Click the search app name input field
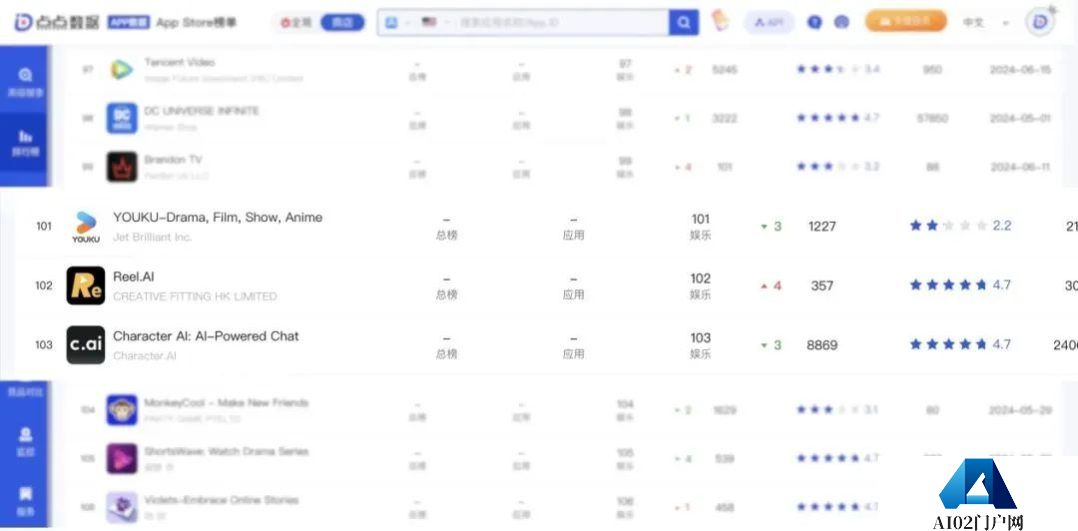Screen dimensions: 1078x531 [561, 23]
